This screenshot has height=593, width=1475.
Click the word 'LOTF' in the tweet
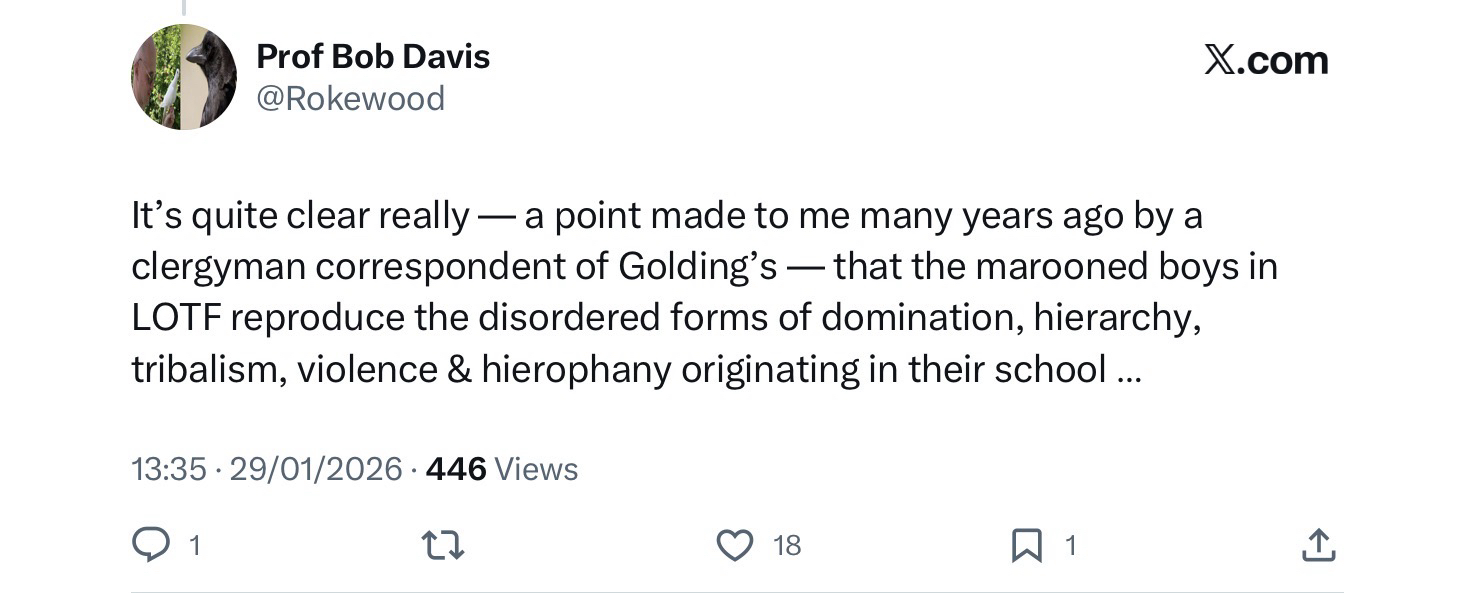click(x=178, y=319)
